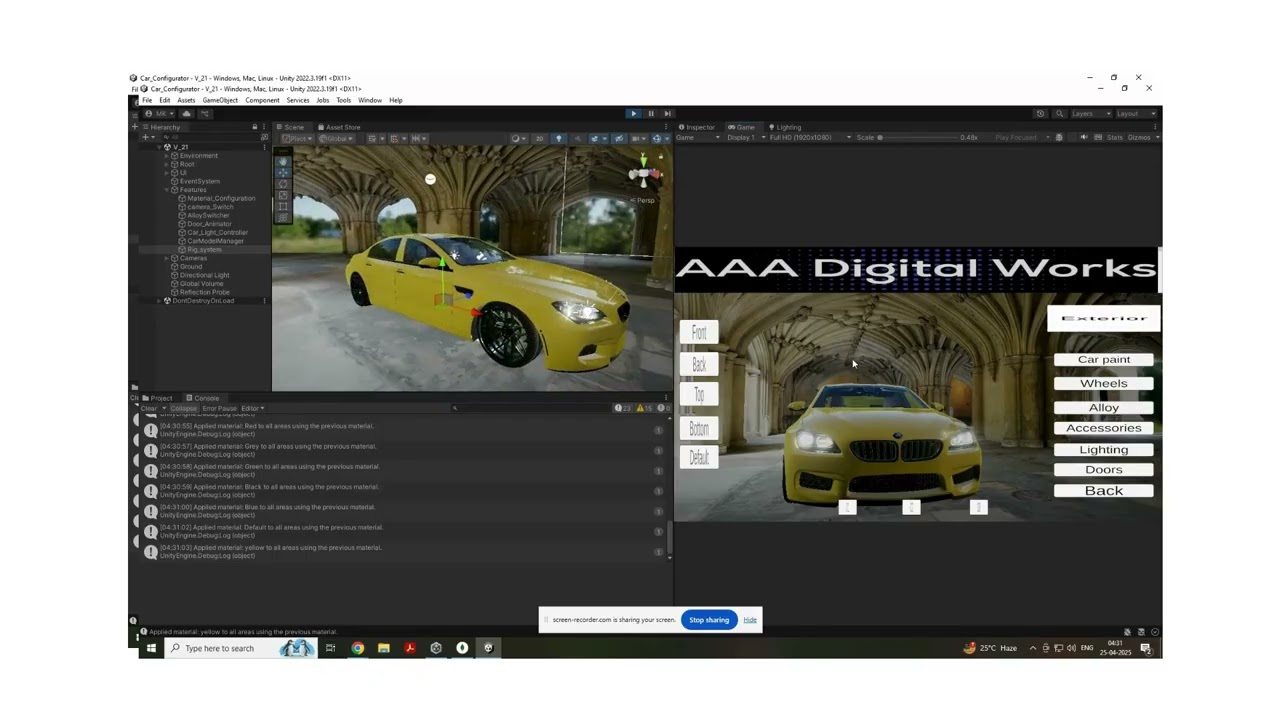Toggle Collapse in Console
Viewport: 1280px width, 720px height.
click(x=184, y=408)
